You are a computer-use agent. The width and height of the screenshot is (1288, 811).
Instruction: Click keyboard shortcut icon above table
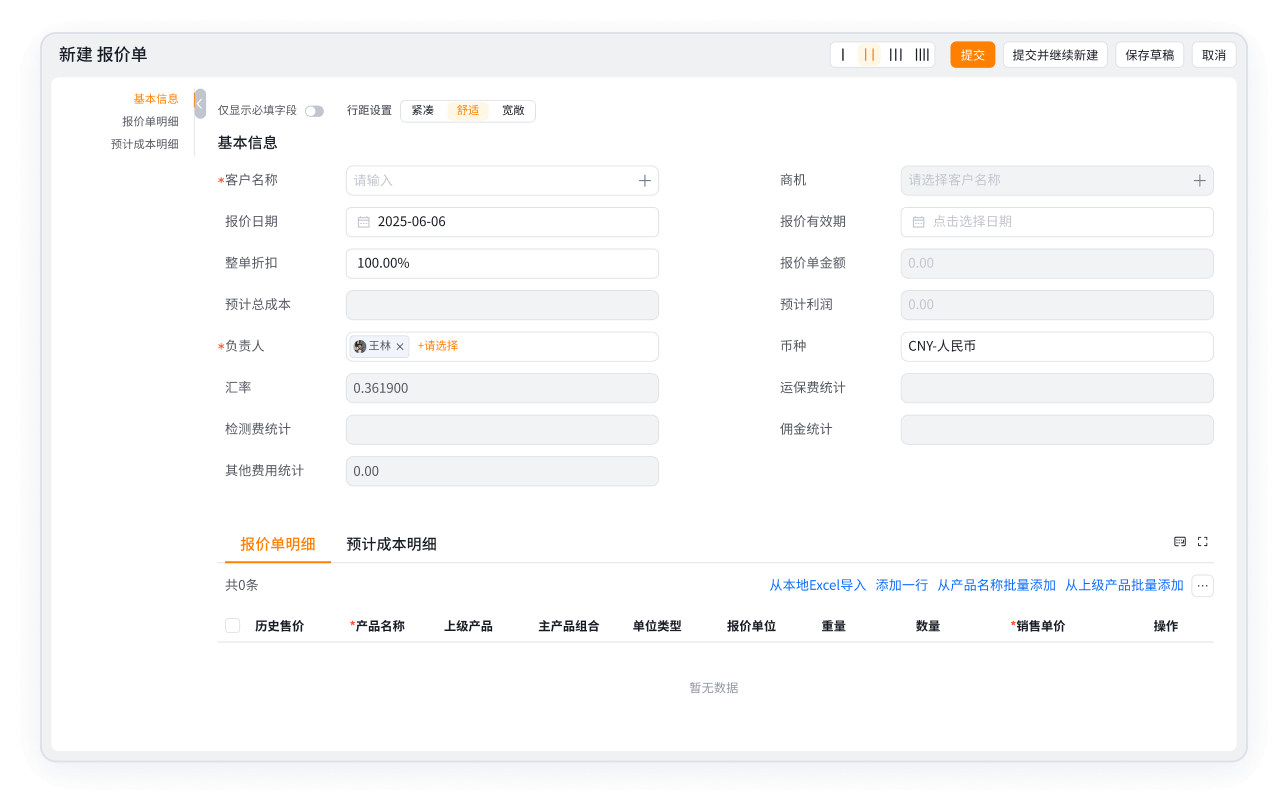tap(1180, 542)
